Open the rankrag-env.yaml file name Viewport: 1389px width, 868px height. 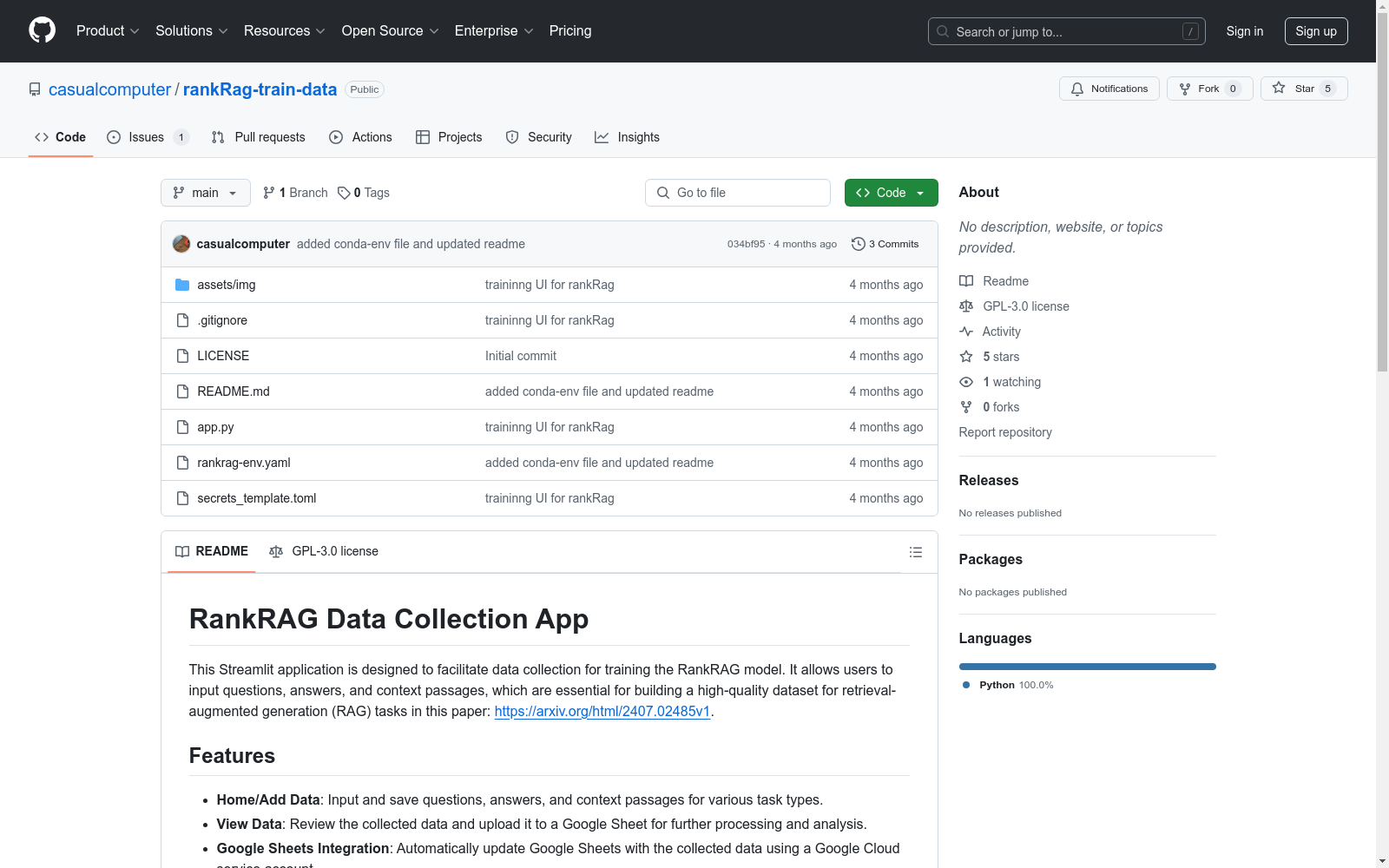[x=244, y=463]
